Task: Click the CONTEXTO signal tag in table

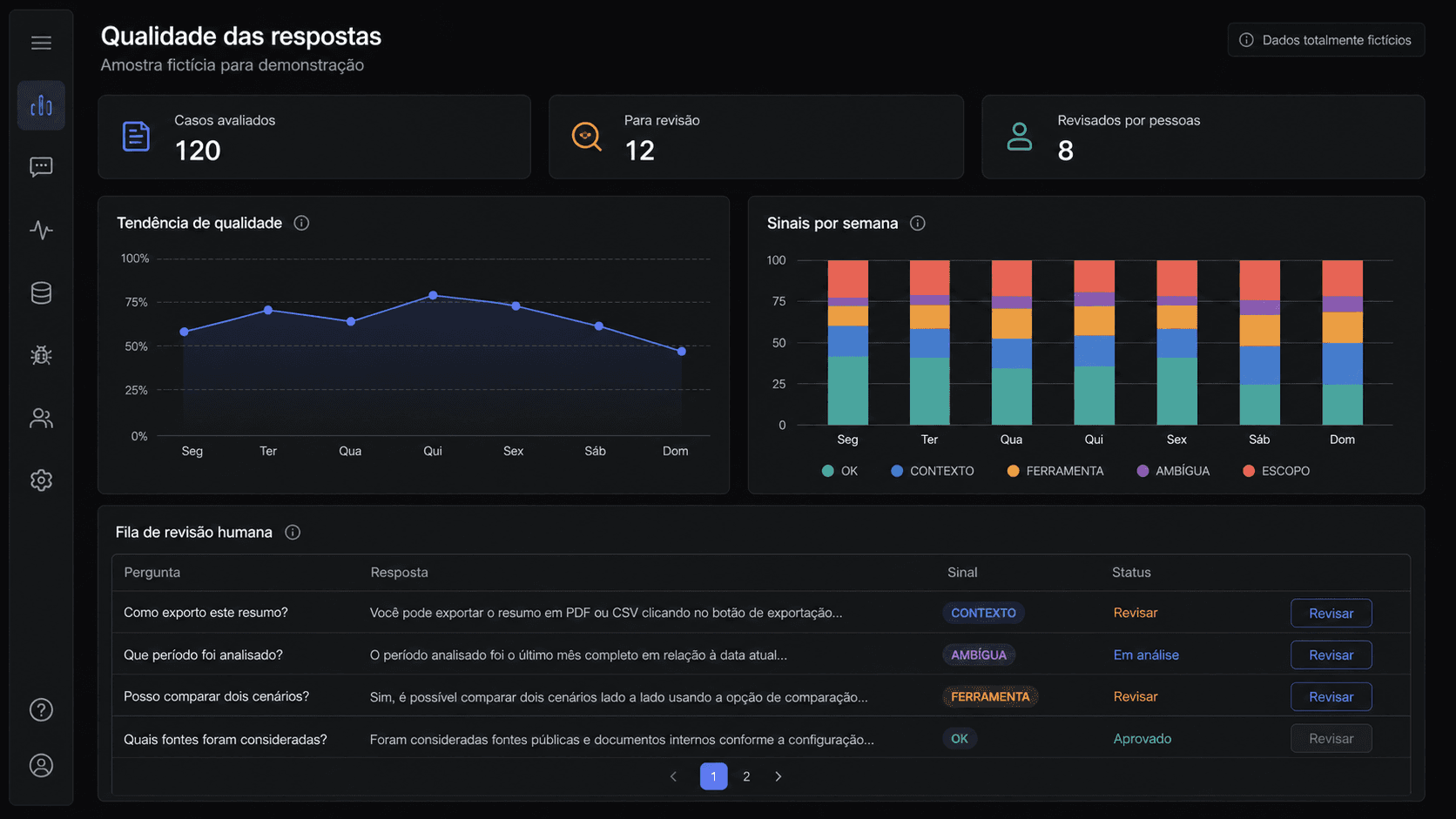Action: click(x=983, y=613)
